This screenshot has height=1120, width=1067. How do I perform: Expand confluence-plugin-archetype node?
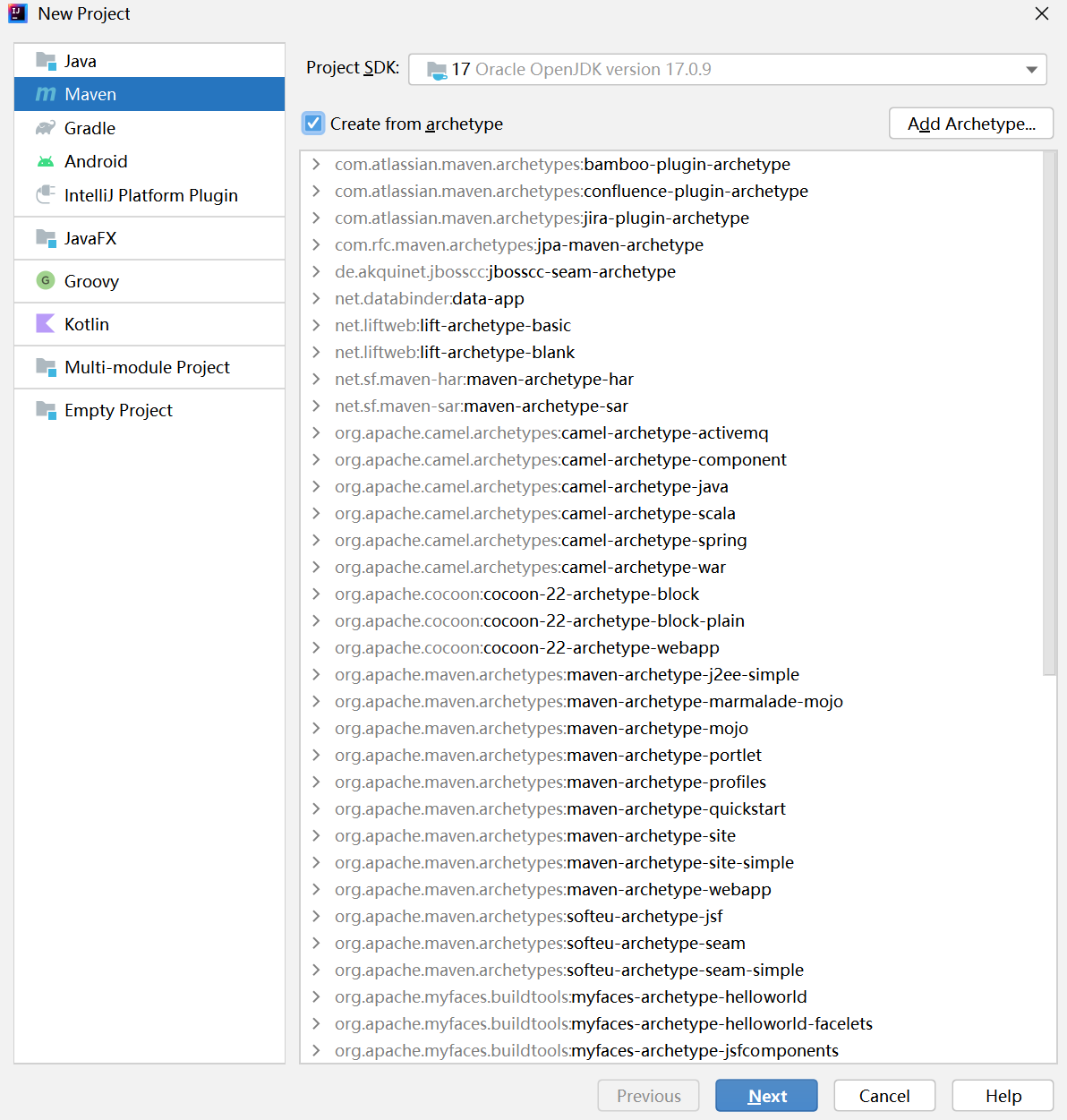coord(316,191)
